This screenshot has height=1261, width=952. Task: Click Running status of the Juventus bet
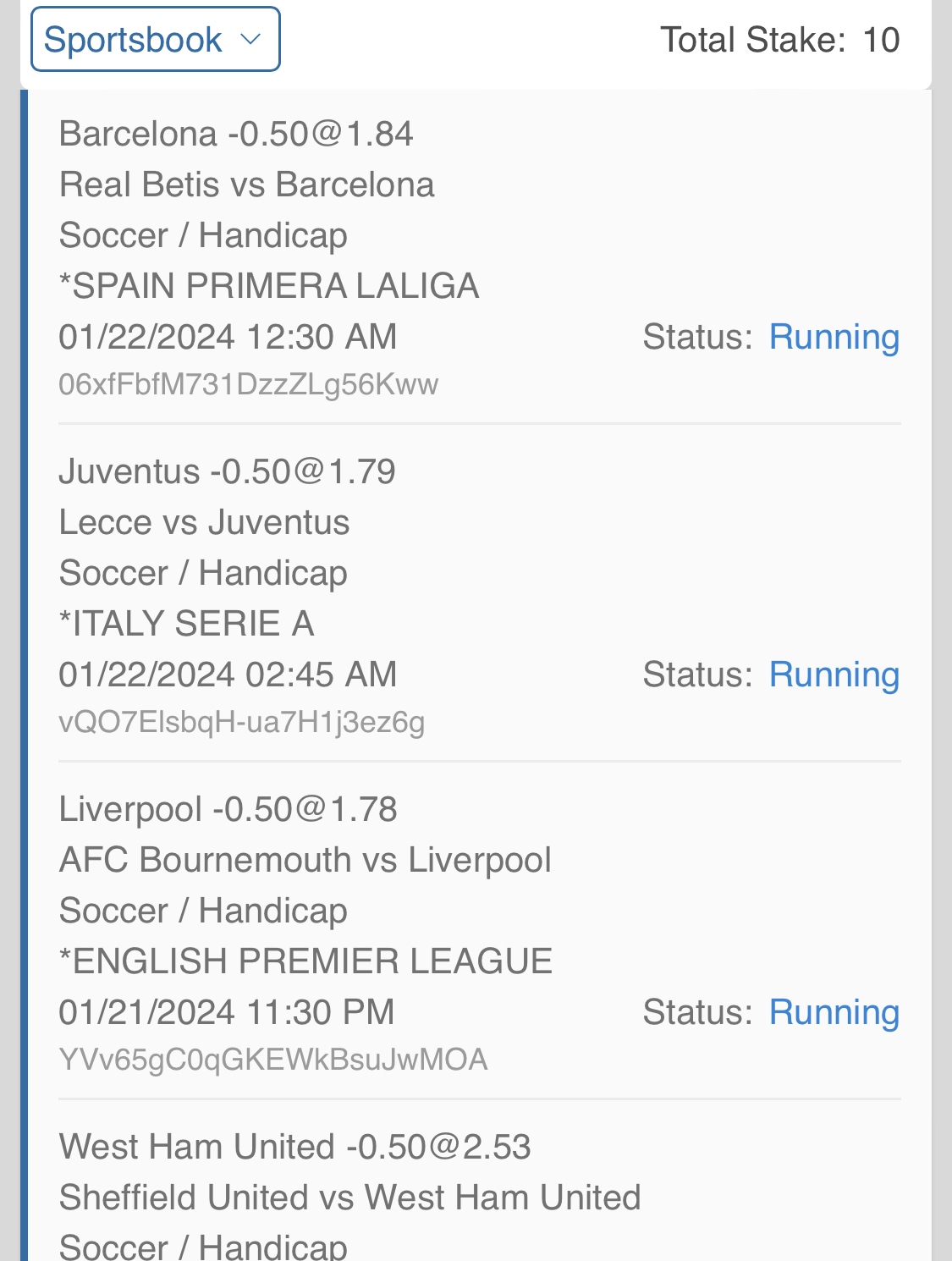tap(834, 675)
